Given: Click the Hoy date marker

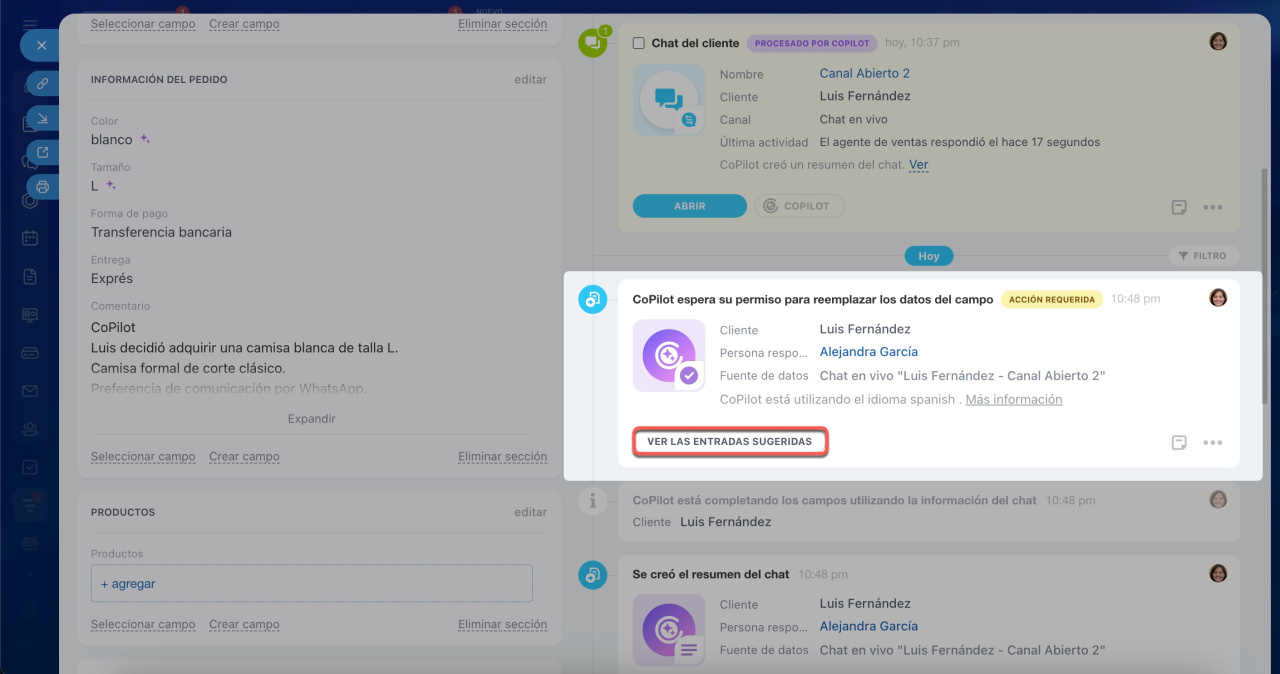Looking at the screenshot, I should point(928,256).
